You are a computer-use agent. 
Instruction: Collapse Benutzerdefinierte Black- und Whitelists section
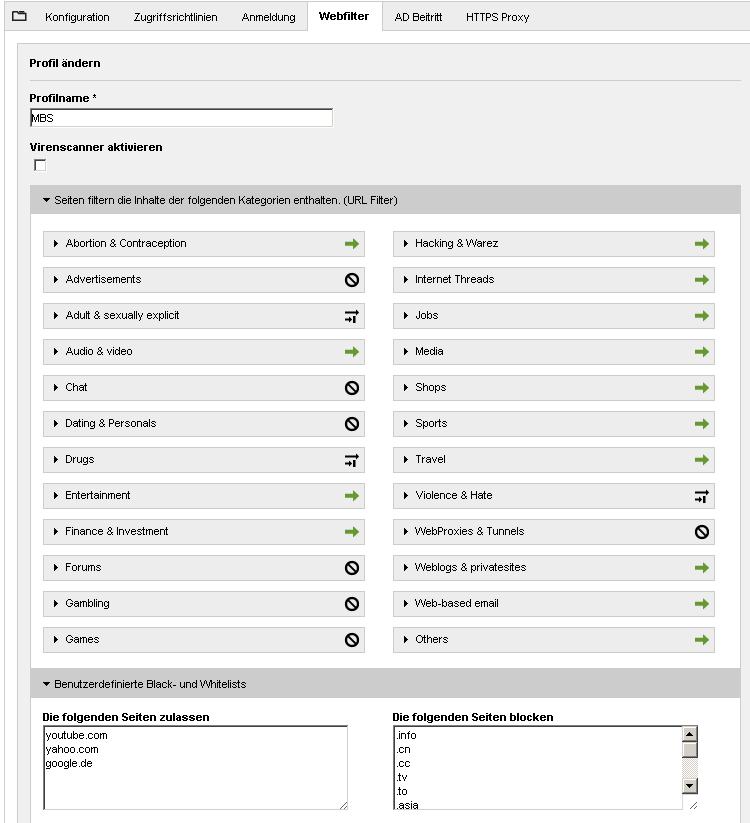click(46, 684)
